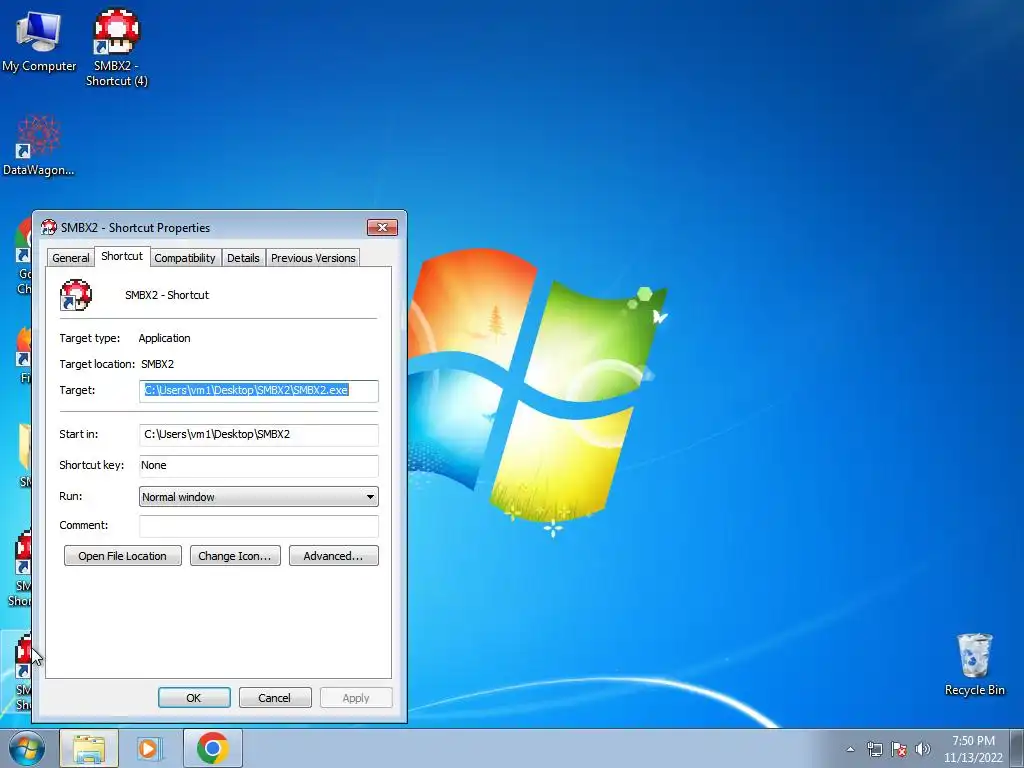Select the DataWagon desktop shortcut
Screen dimensions: 1024x768
coord(39,146)
